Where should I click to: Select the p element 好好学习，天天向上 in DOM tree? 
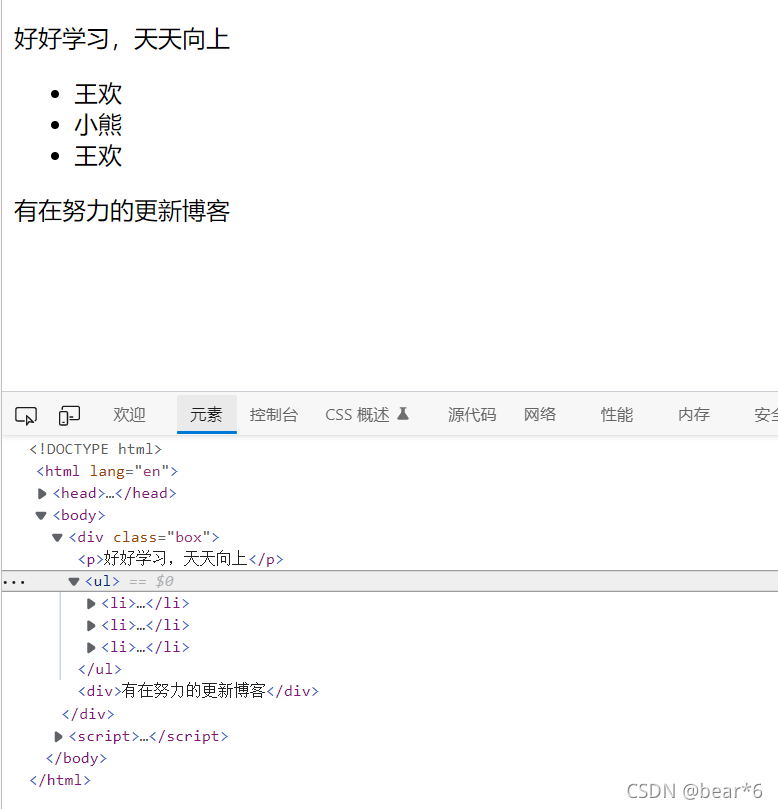181,559
